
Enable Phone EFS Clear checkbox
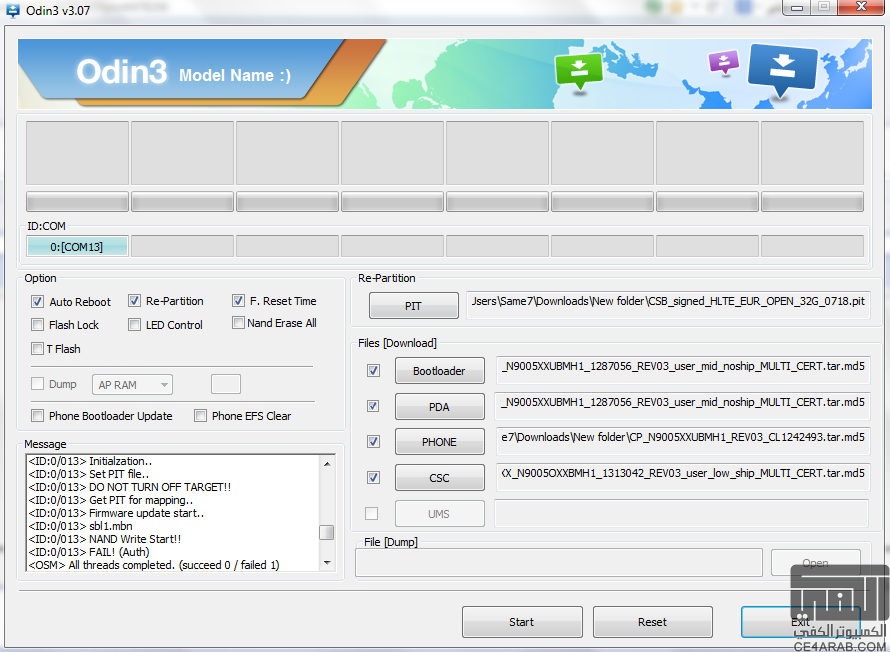[200, 416]
